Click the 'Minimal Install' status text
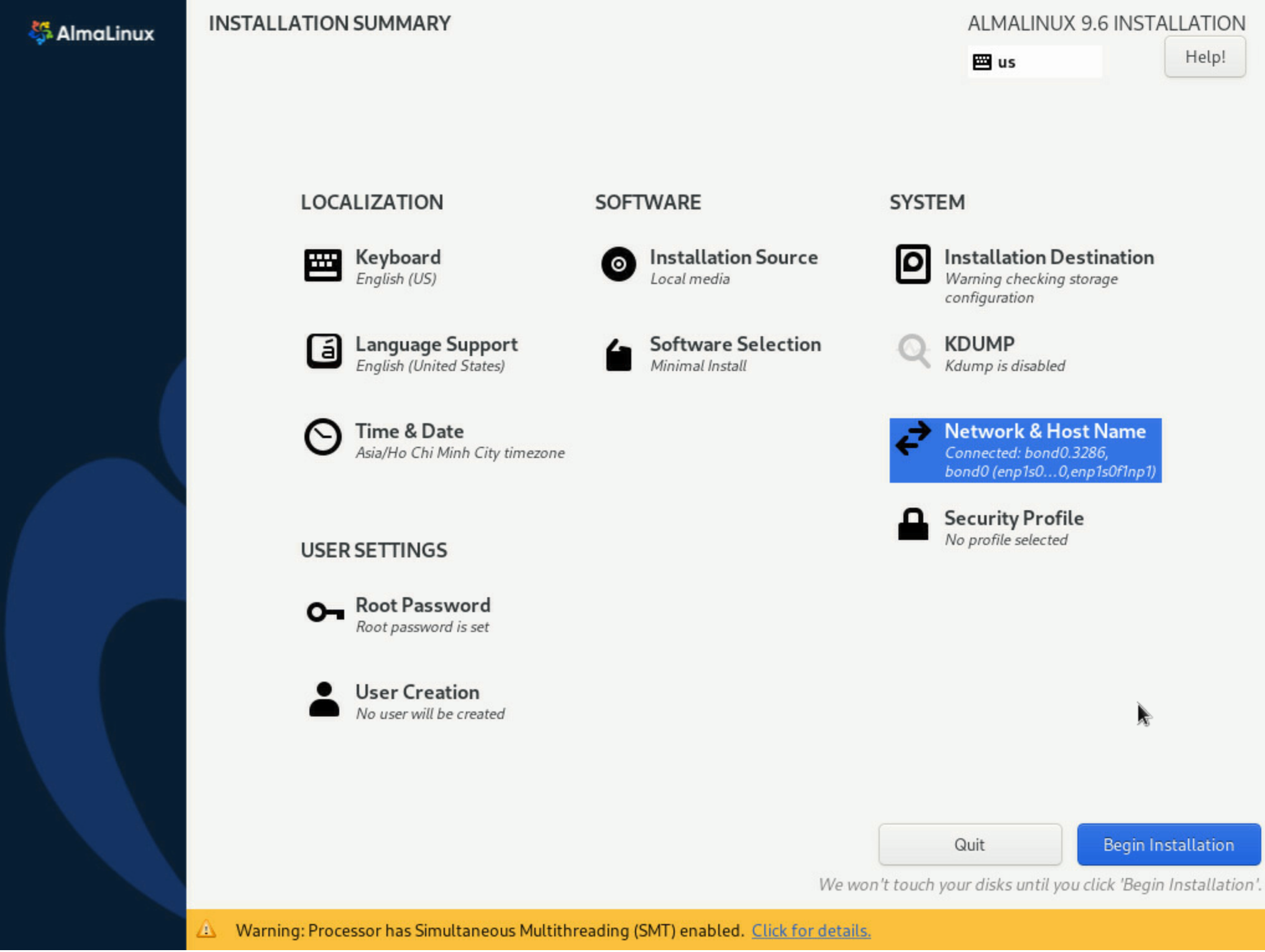 click(698, 366)
